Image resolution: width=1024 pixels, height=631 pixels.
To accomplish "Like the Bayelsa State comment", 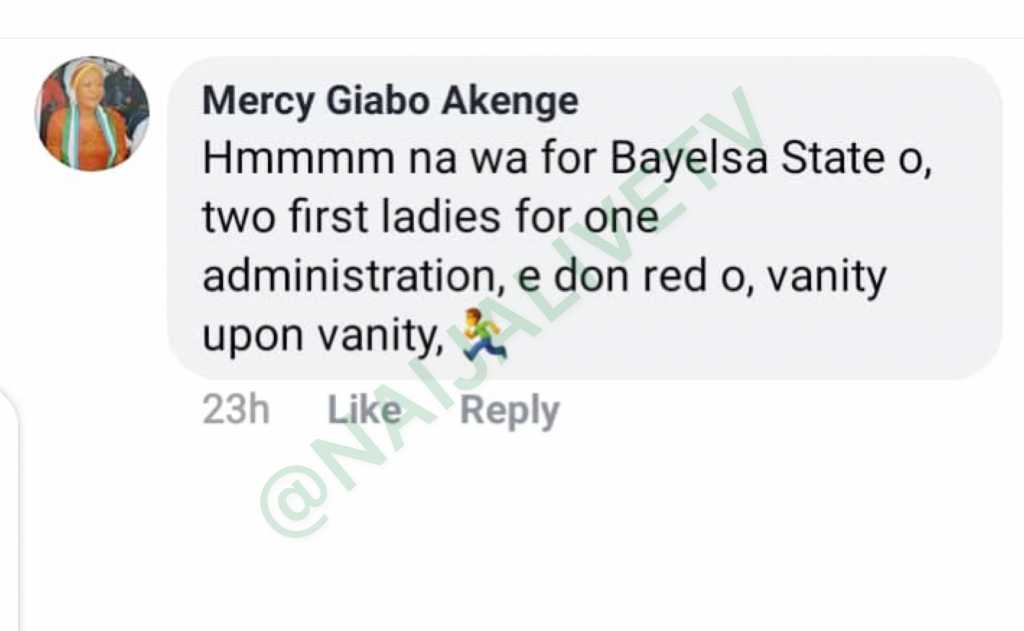I will click(x=364, y=410).
